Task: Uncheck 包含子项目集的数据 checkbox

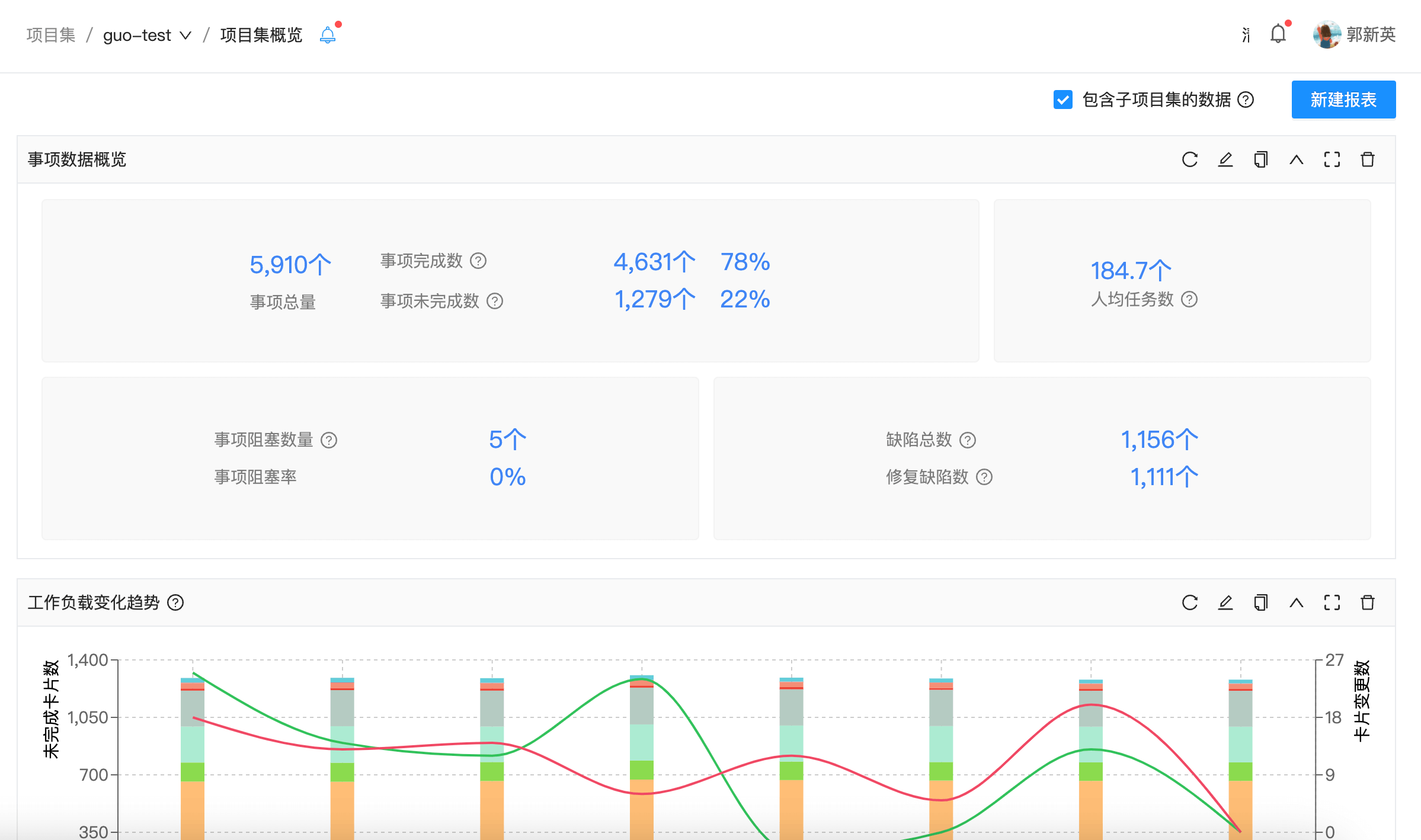Action: 1062,100
